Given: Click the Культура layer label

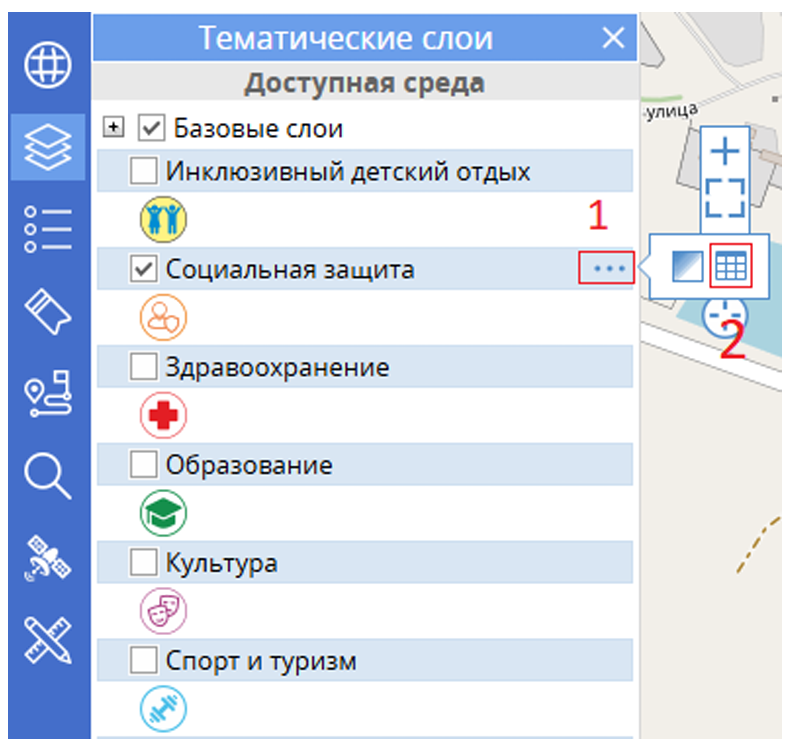Looking at the screenshot, I should tap(221, 563).
